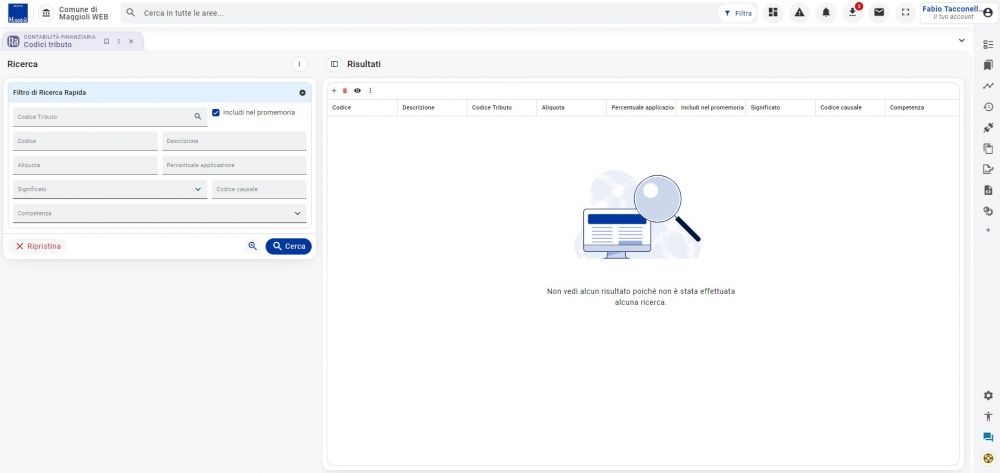Focus the Aliquota input field
This screenshot has width=1000, height=473.
pyautogui.click(x=85, y=165)
